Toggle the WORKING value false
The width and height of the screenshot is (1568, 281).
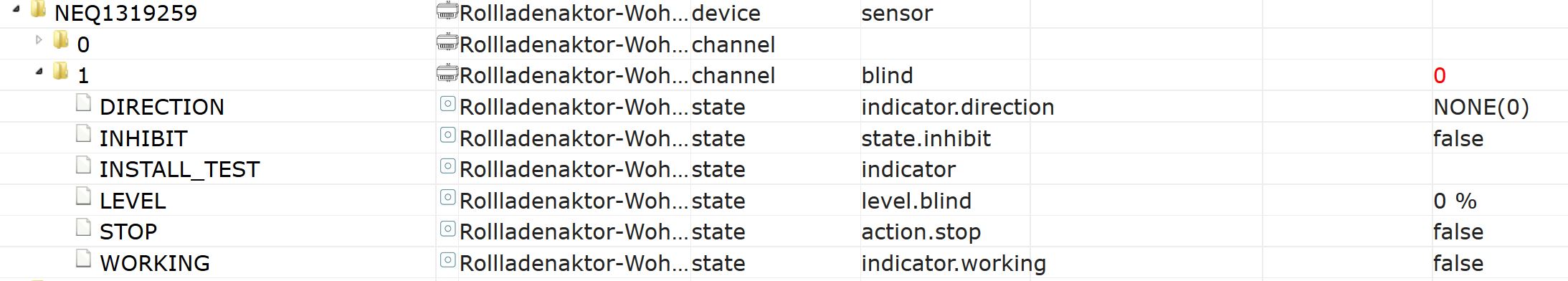coord(1458,263)
